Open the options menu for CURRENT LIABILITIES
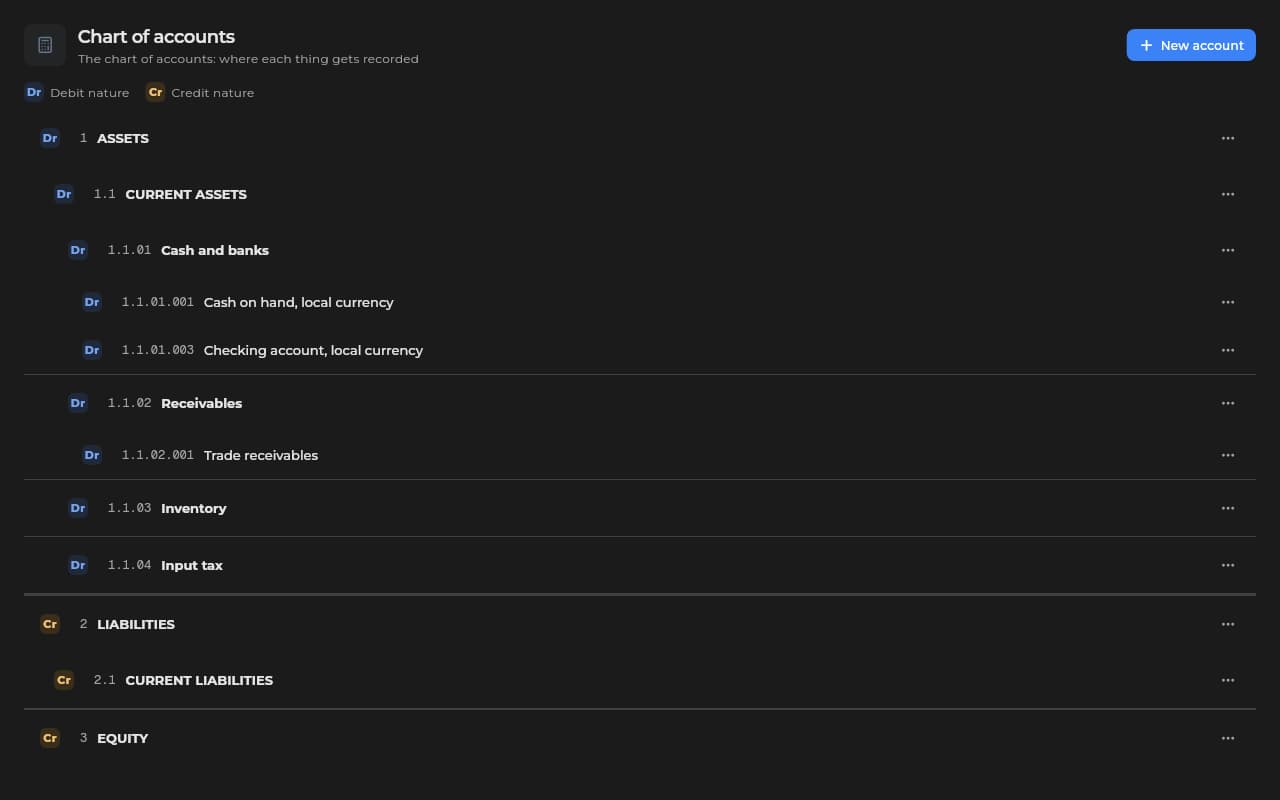Screen dimensions: 1280x800 tap(1228, 680)
